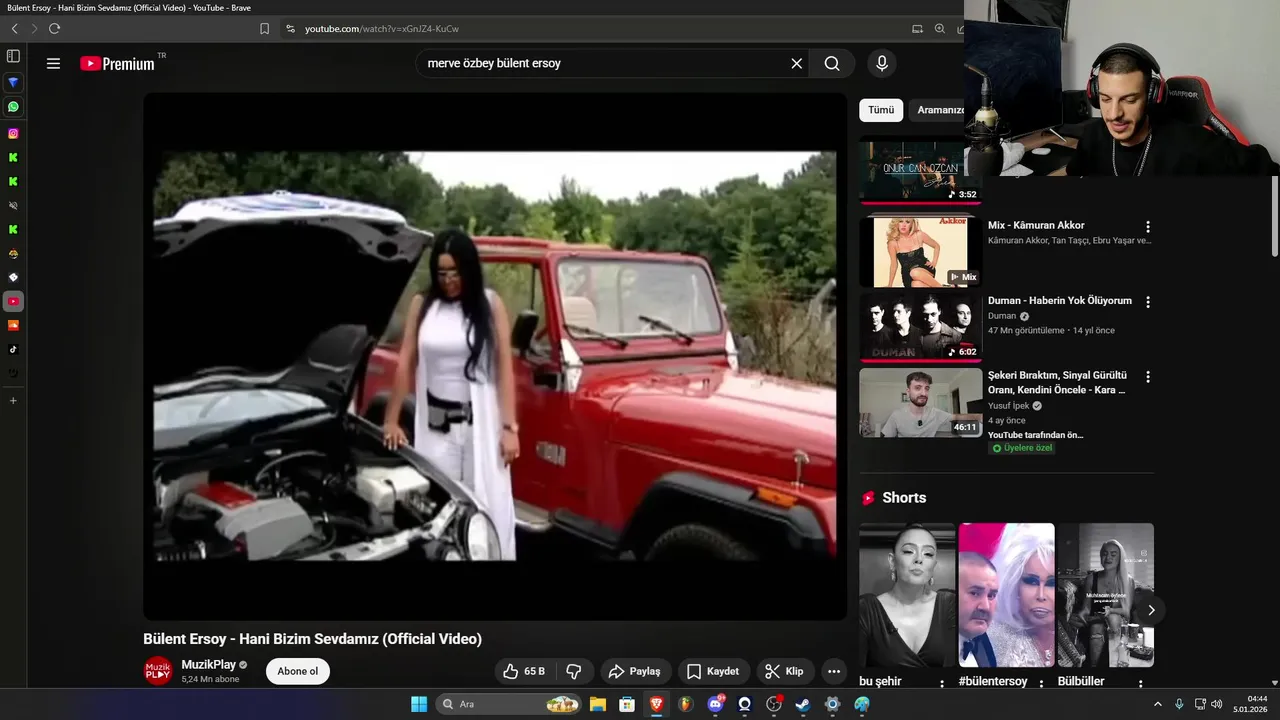Open the MuzikPlay channel name link
Viewport: 1280px width, 720px height.
[x=208, y=664]
